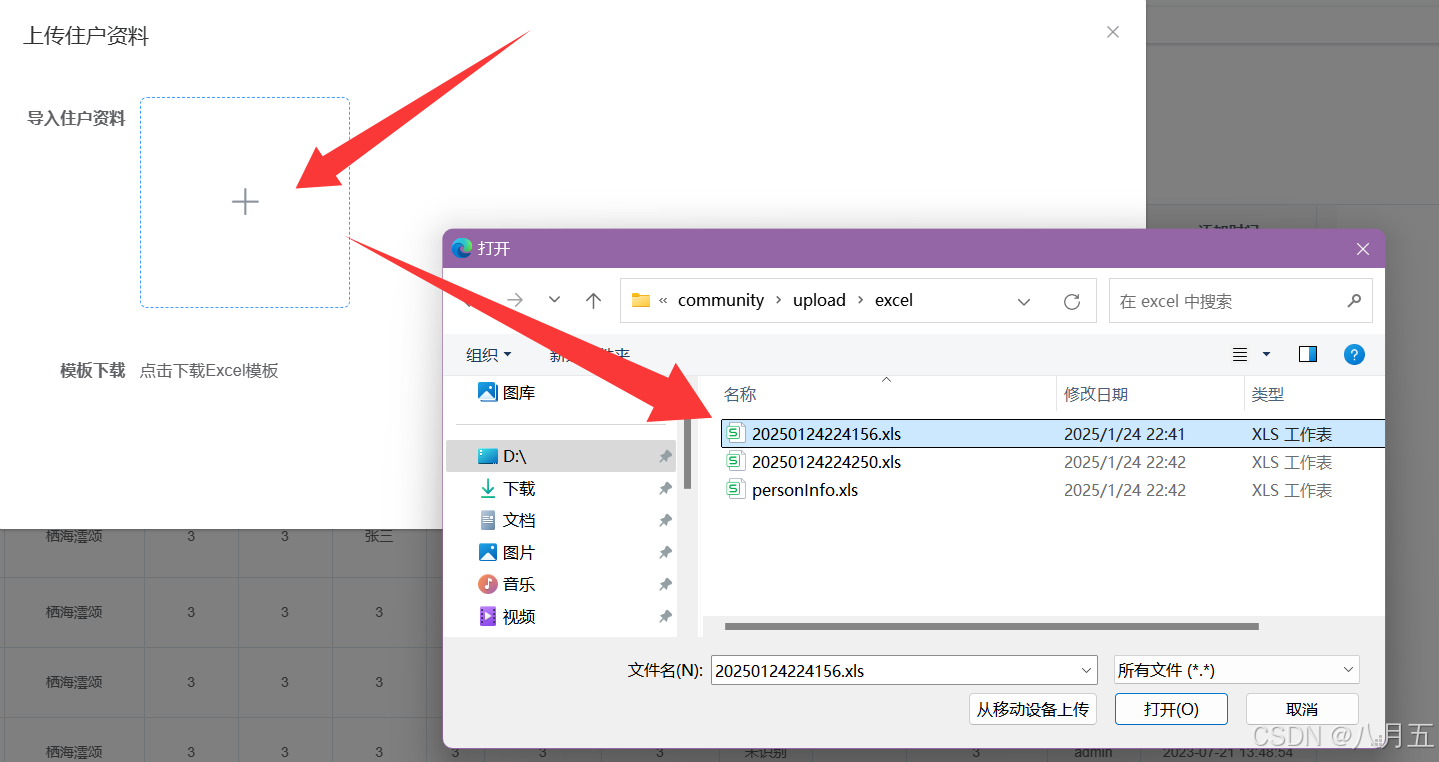Select the excel breadcrumb segment

point(894,300)
